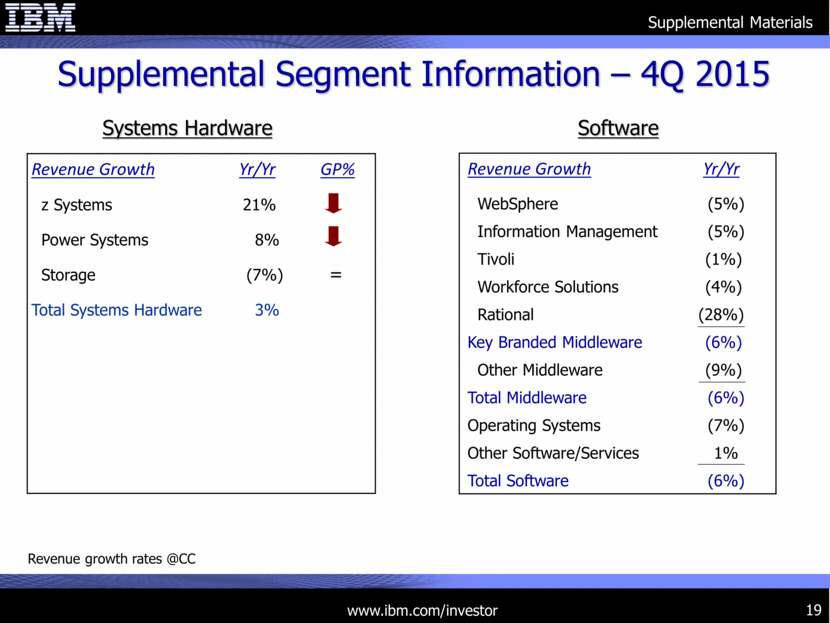Select the Information Management row label
The height and width of the screenshot is (623, 830).
[567, 232]
